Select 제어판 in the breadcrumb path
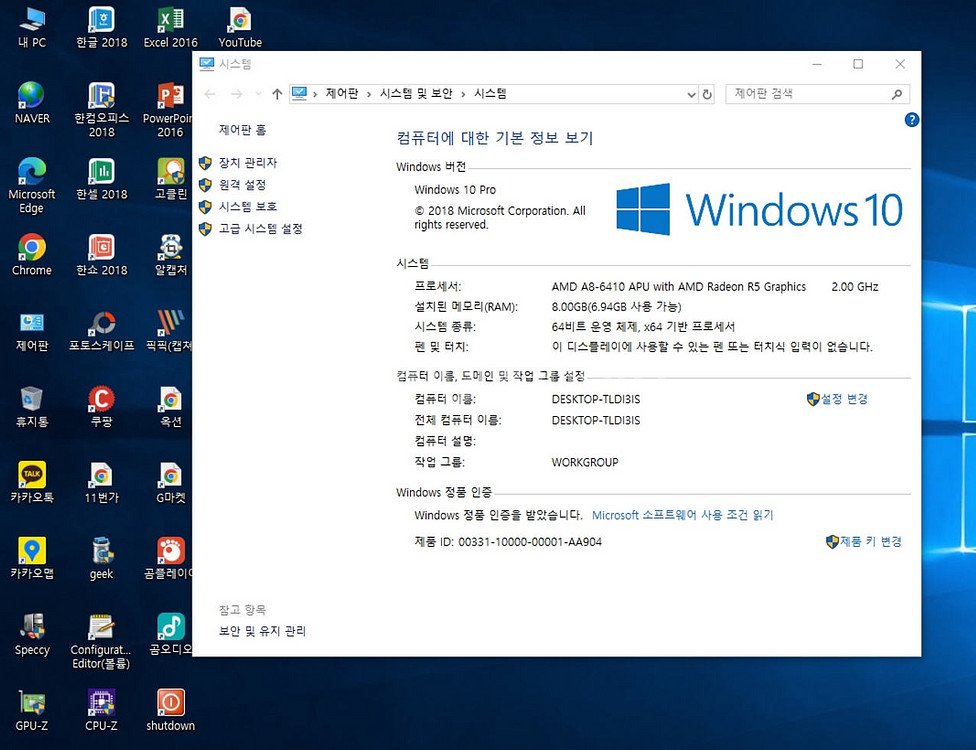The height and width of the screenshot is (750, 976). pyautogui.click(x=342, y=93)
